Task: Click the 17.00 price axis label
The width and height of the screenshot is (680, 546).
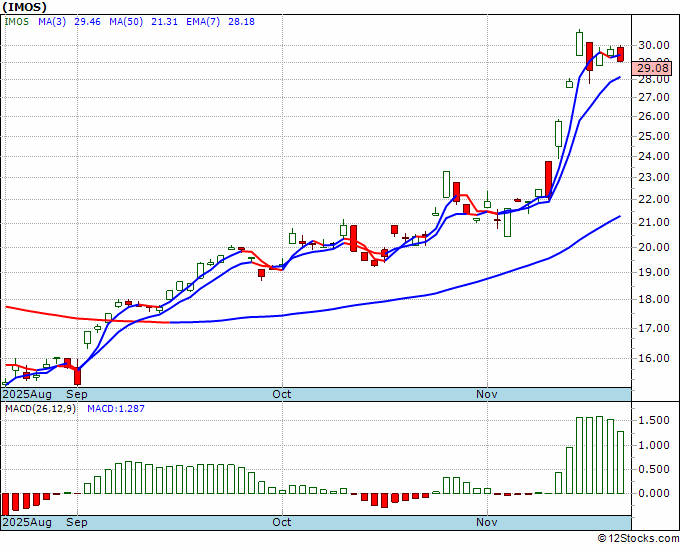Action: [653, 328]
